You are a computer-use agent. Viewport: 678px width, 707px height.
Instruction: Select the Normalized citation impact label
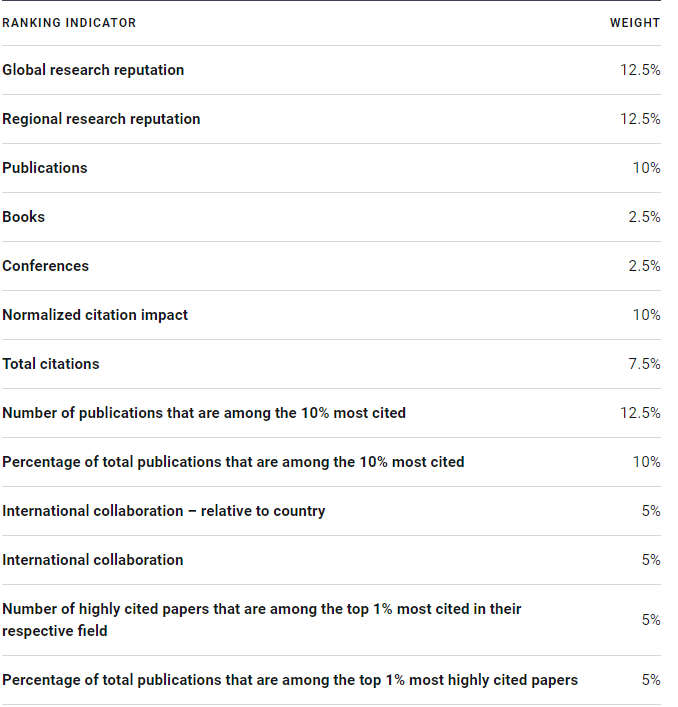point(95,315)
